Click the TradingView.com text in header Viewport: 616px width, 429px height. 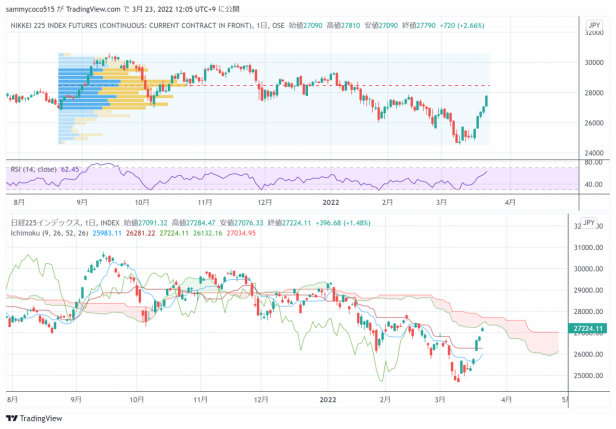pos(93,9)
